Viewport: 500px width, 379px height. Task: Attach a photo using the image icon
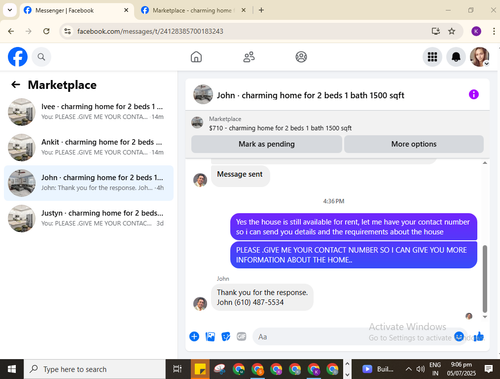[x=210, y=337]
